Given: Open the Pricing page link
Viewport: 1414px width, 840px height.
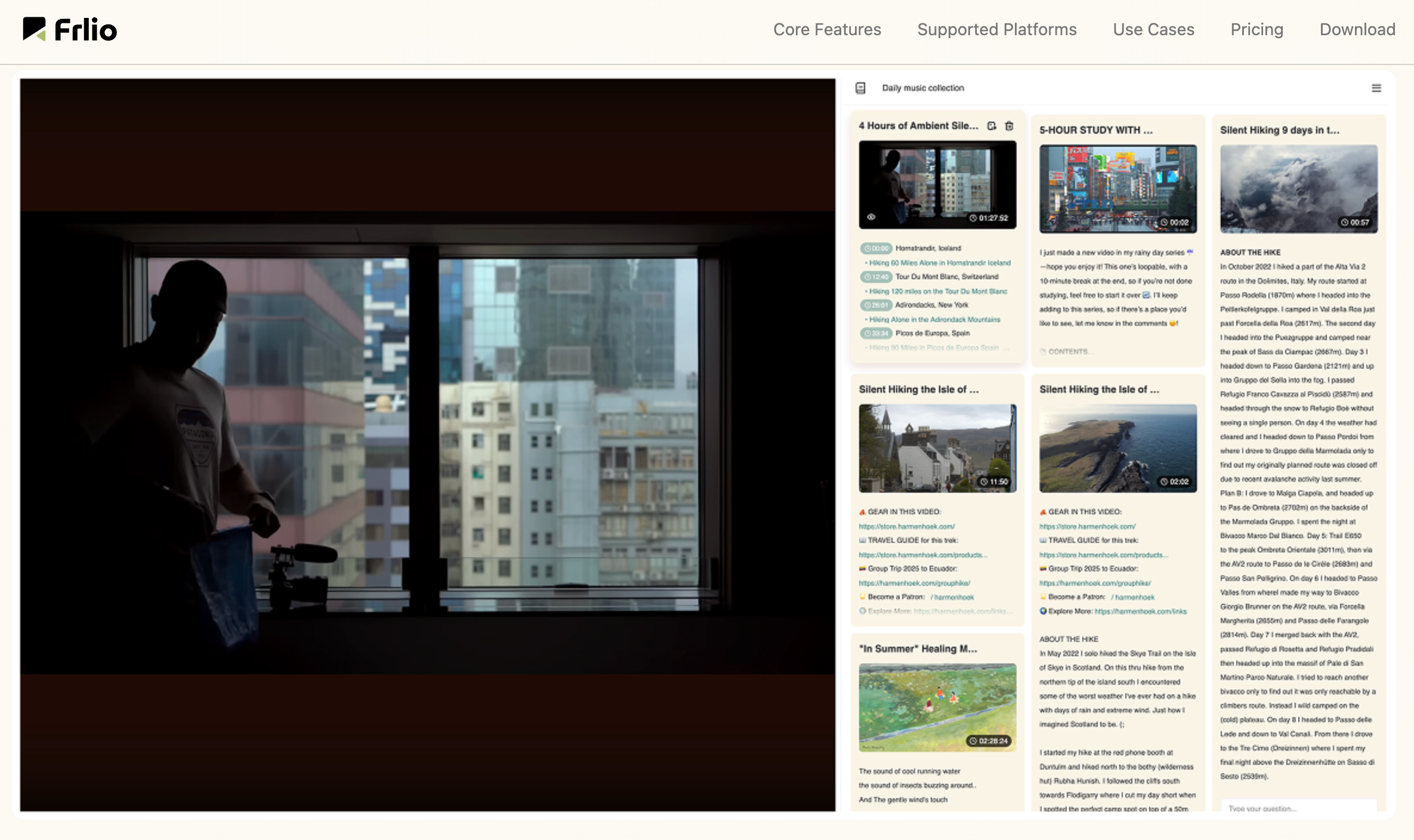Looking at the screenshot, I should 1256,30.
